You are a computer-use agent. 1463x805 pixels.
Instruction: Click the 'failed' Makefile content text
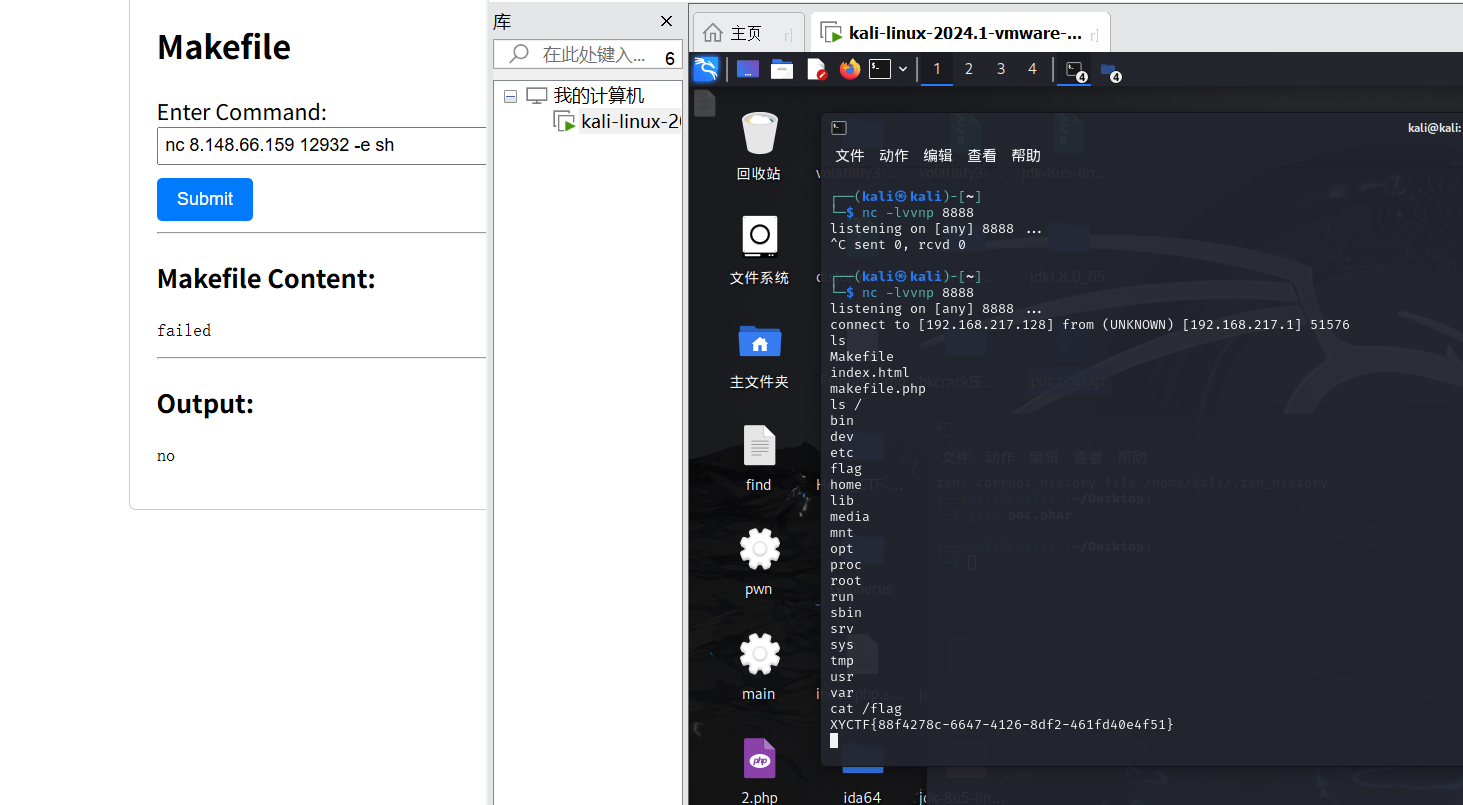click(x=184, y=330)
